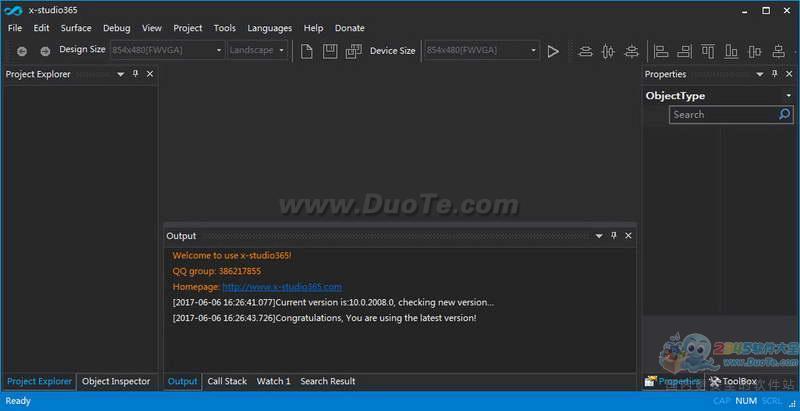This screenshot has height=411, width=800.
Task: Pin the Properties panel
Action: (x=774, y=74)
